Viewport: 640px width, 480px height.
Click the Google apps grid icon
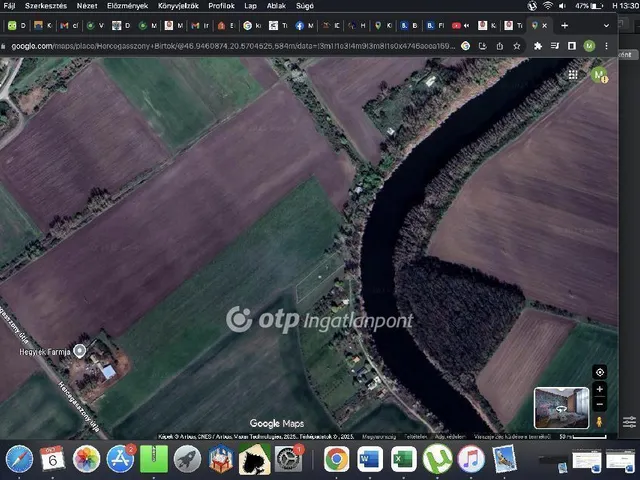(573, 74)
